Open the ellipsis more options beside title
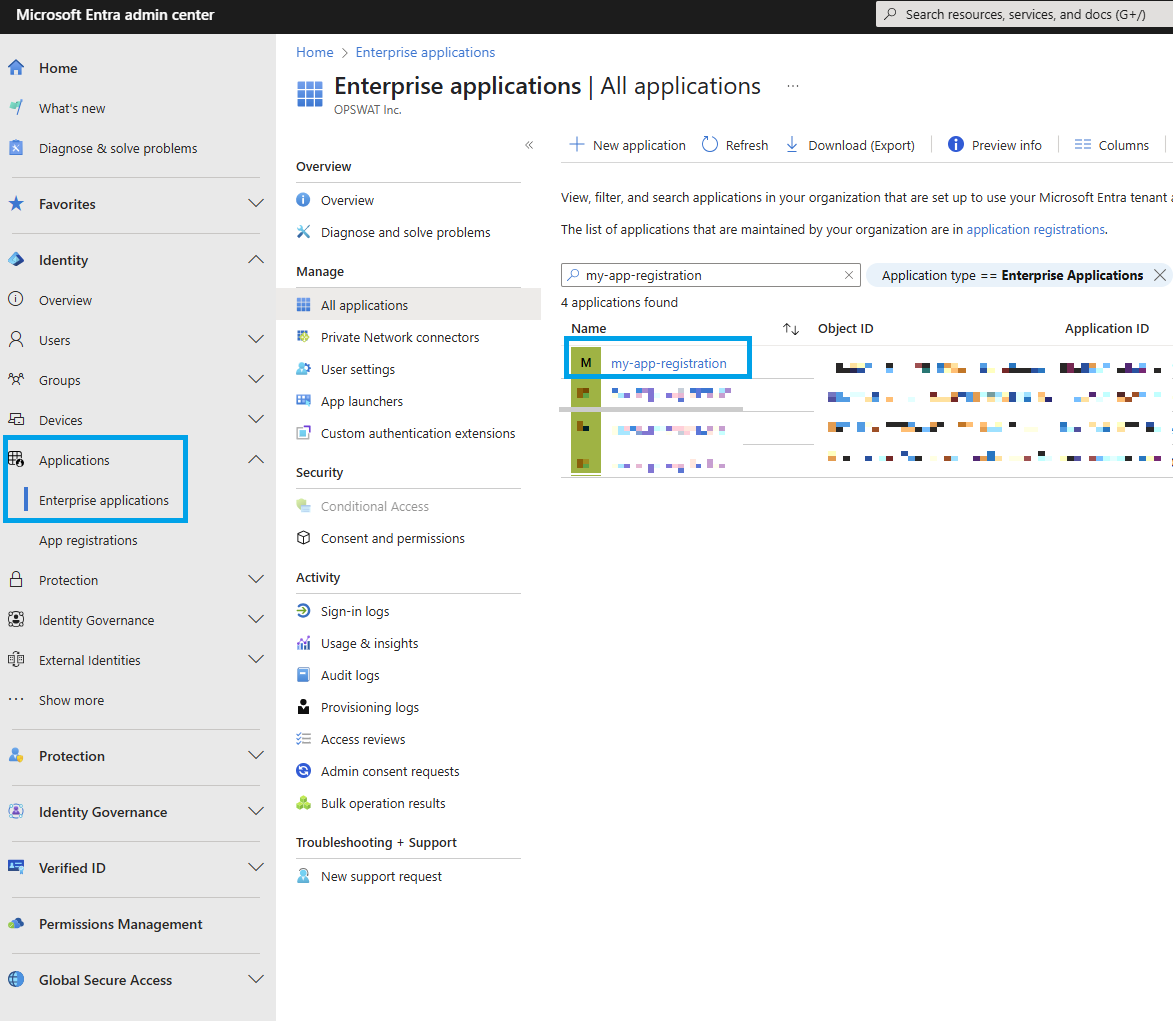This screenshot has height=1021, width=1173. pos(793,86)
